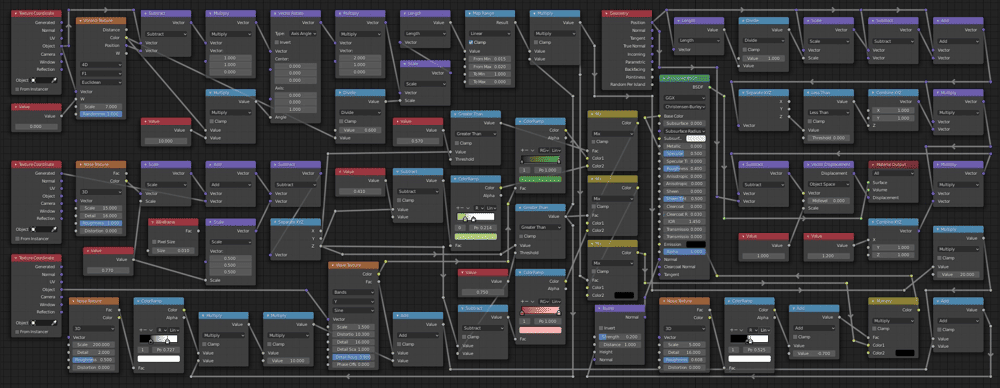
Task: Click the Scale 200.000 field in bottom Noise Texture
Action: pyautogui.click(x=94, y=345)
